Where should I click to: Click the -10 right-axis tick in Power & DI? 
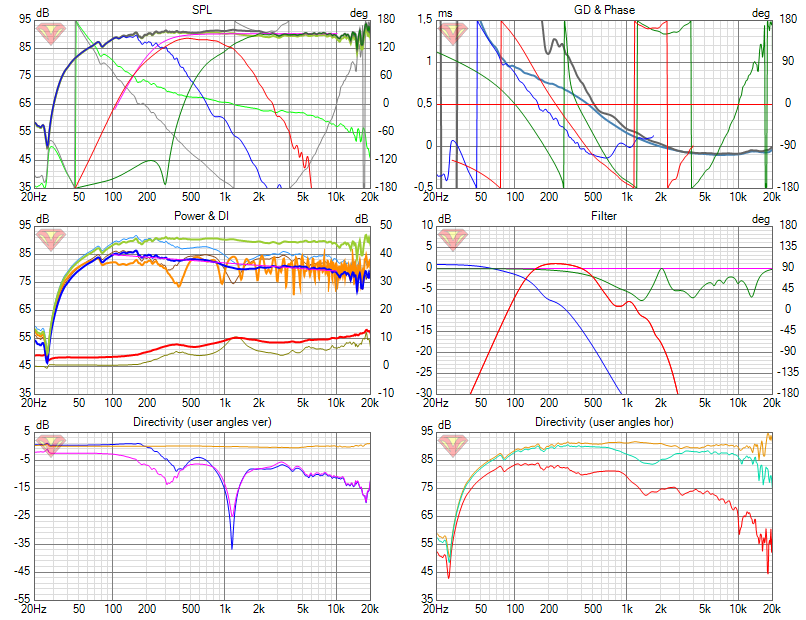tap(385, 393)
